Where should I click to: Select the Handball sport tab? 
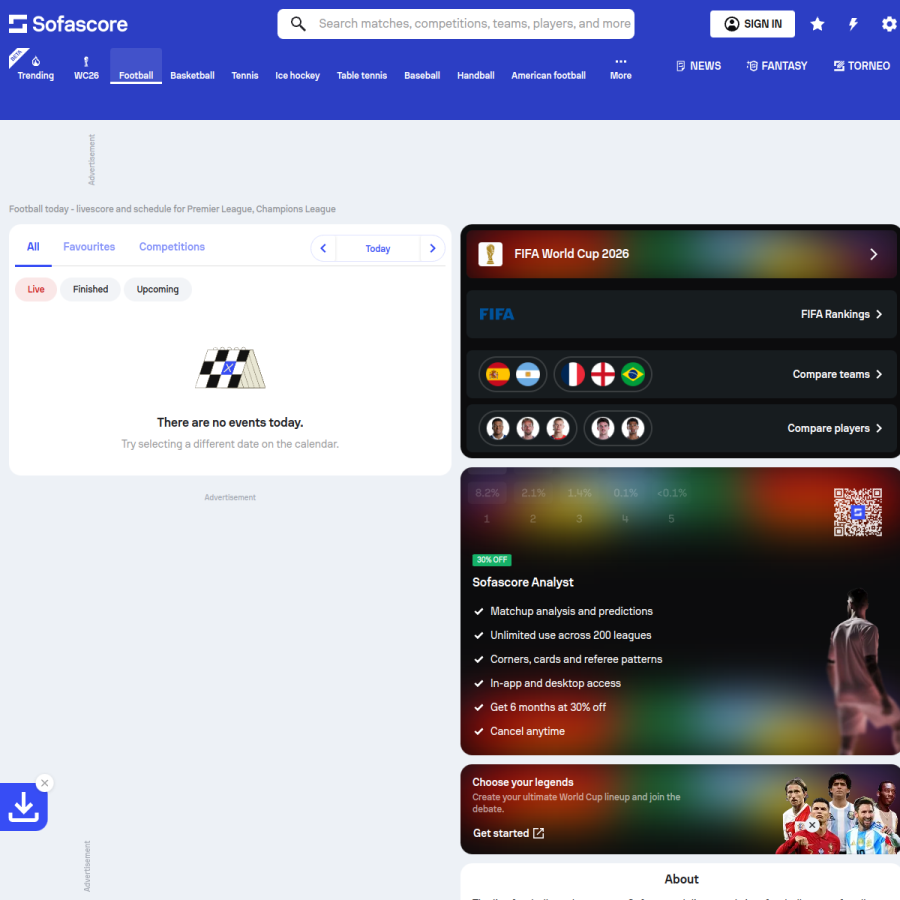[x=475, y=75]
